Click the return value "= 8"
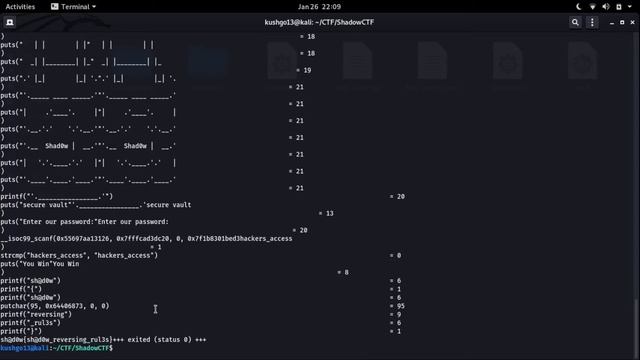 tap(343, 272)
